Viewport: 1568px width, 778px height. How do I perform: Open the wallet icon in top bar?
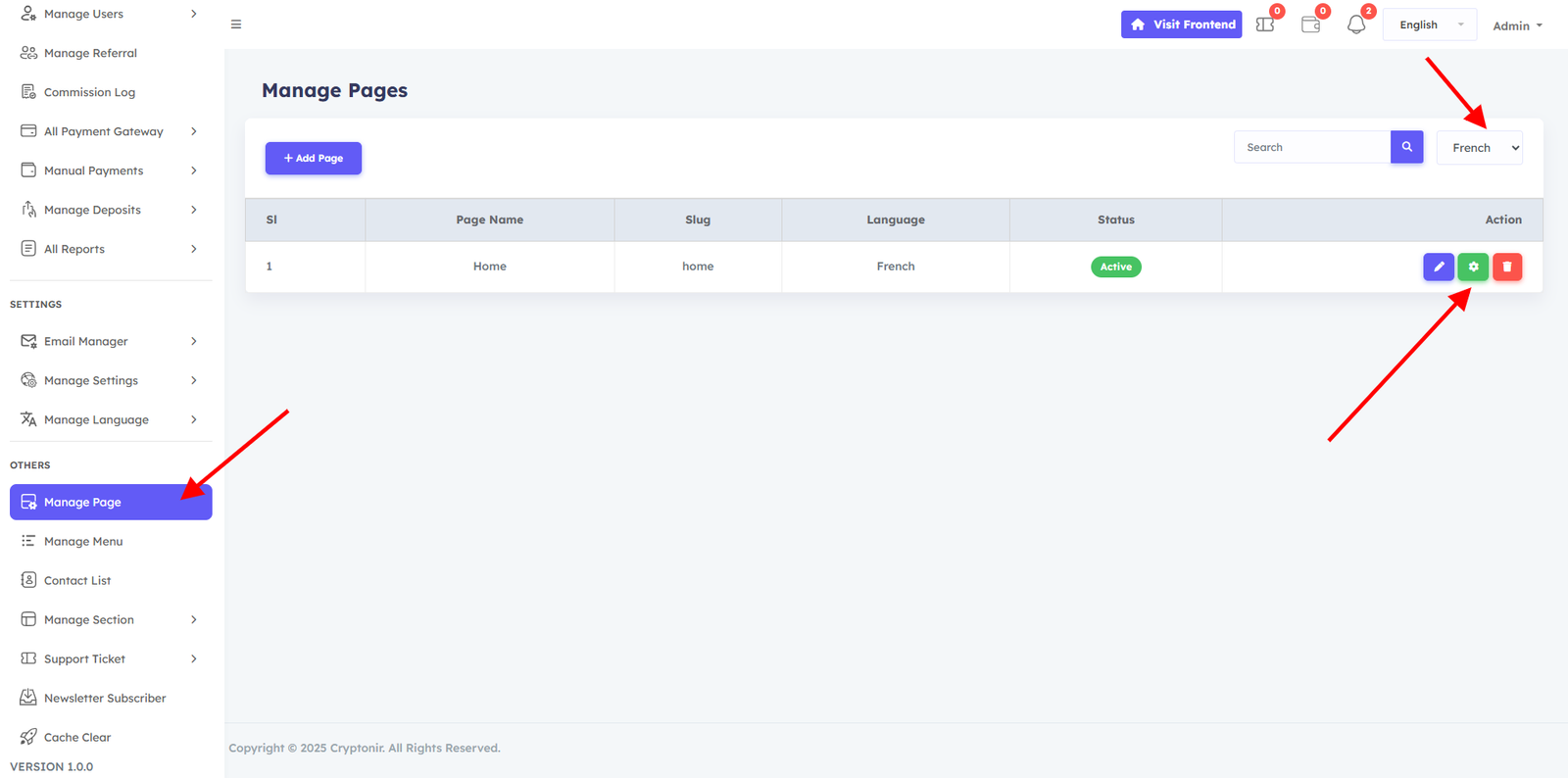[1310, 24]
